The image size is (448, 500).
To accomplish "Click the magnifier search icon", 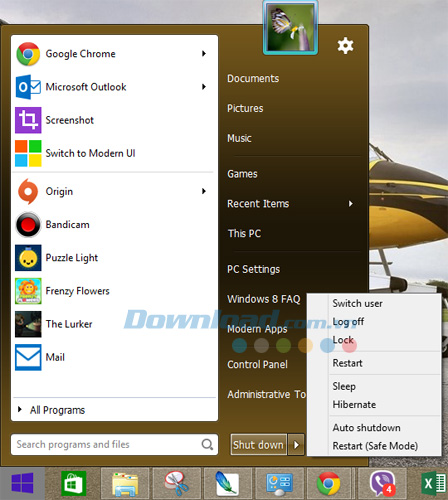I will pos(207,444).
